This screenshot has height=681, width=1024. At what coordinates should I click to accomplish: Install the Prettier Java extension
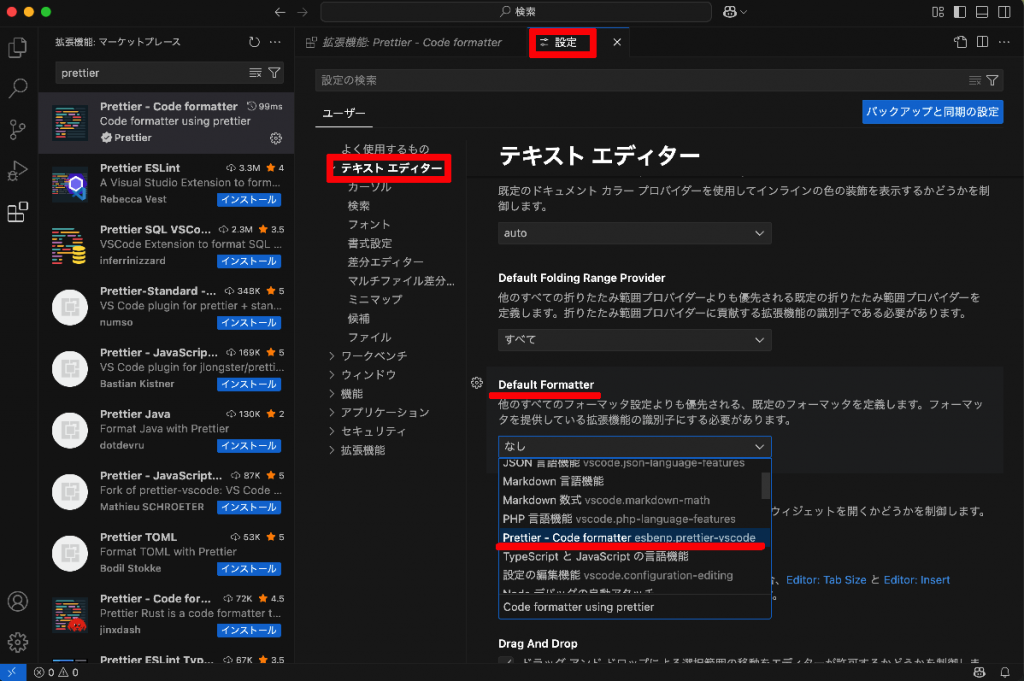[x=249, y=446]
